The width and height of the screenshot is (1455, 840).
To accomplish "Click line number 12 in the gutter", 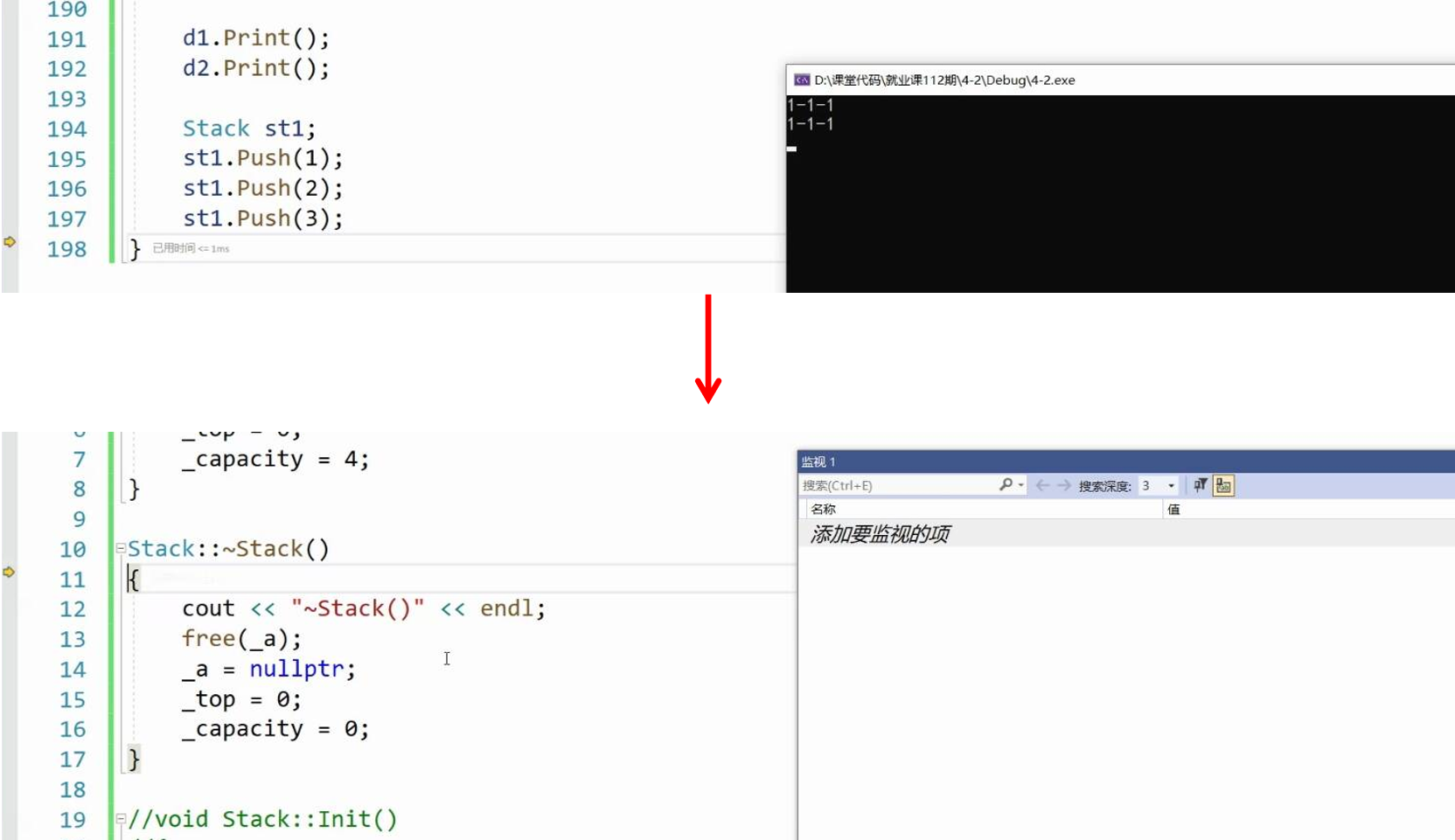I will 73,609.
